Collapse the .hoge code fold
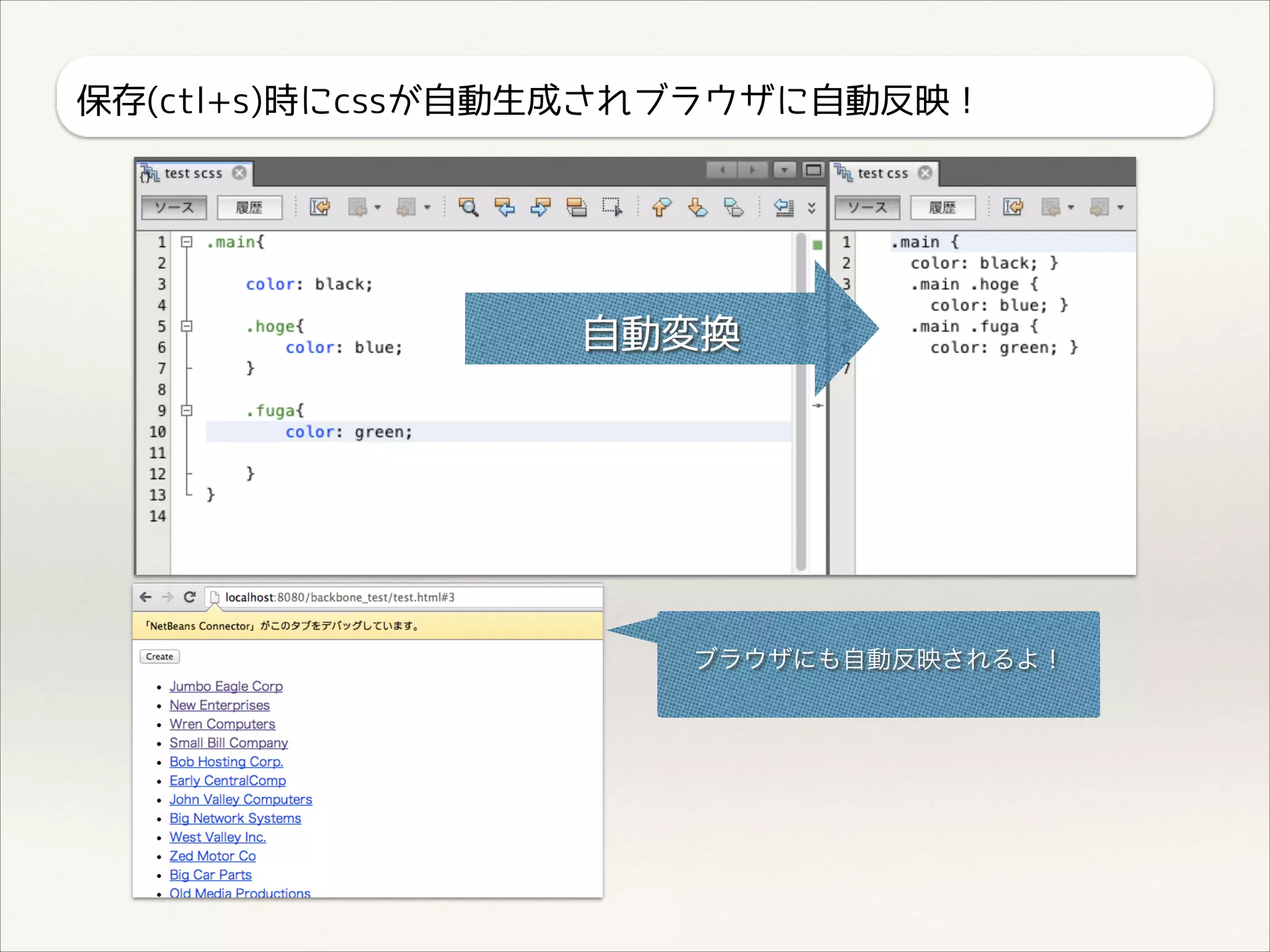Image resolution: width=1270 pixels, height=952 pixels. coord(187,326)
